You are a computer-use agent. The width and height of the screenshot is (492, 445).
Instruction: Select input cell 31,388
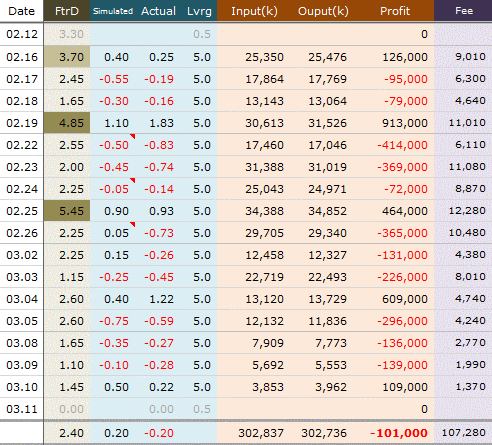(x=264, y=167)
